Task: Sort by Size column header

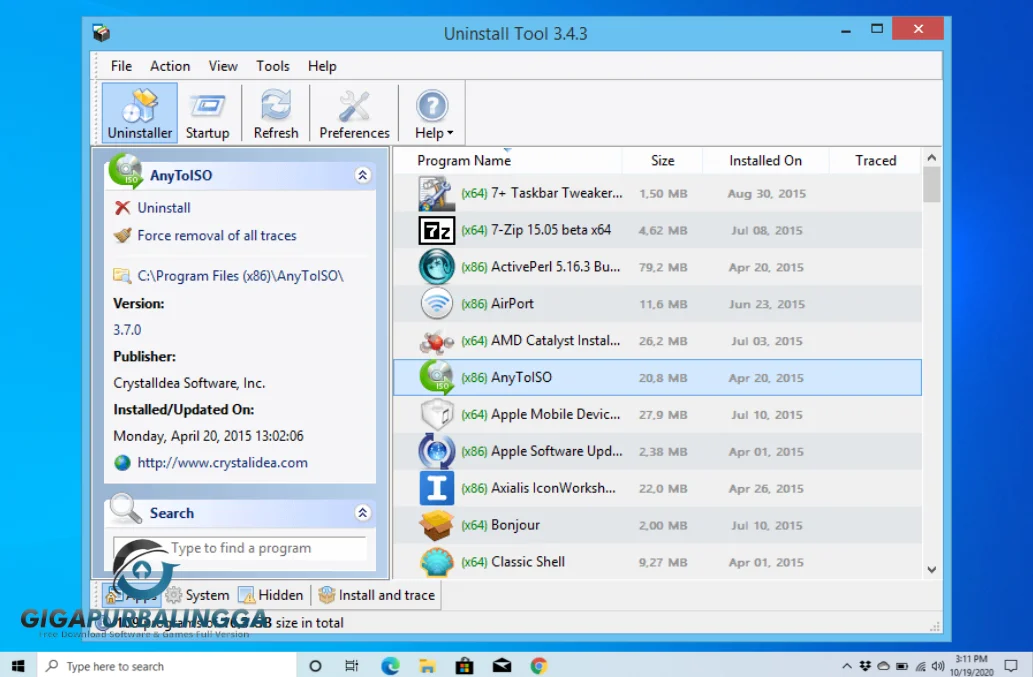Action: [x=662, y=161]
